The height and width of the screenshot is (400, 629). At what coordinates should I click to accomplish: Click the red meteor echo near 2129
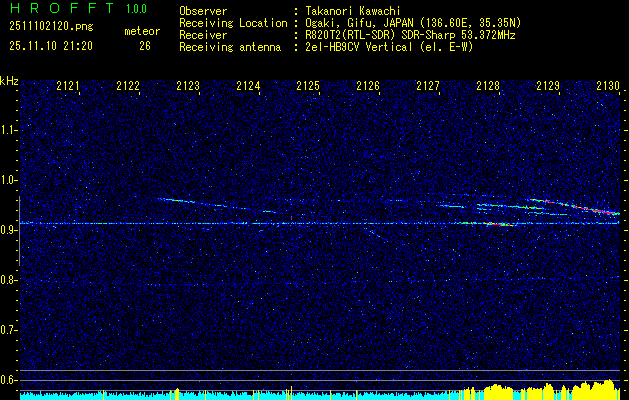pyautogui.click(x=574, y=206)
